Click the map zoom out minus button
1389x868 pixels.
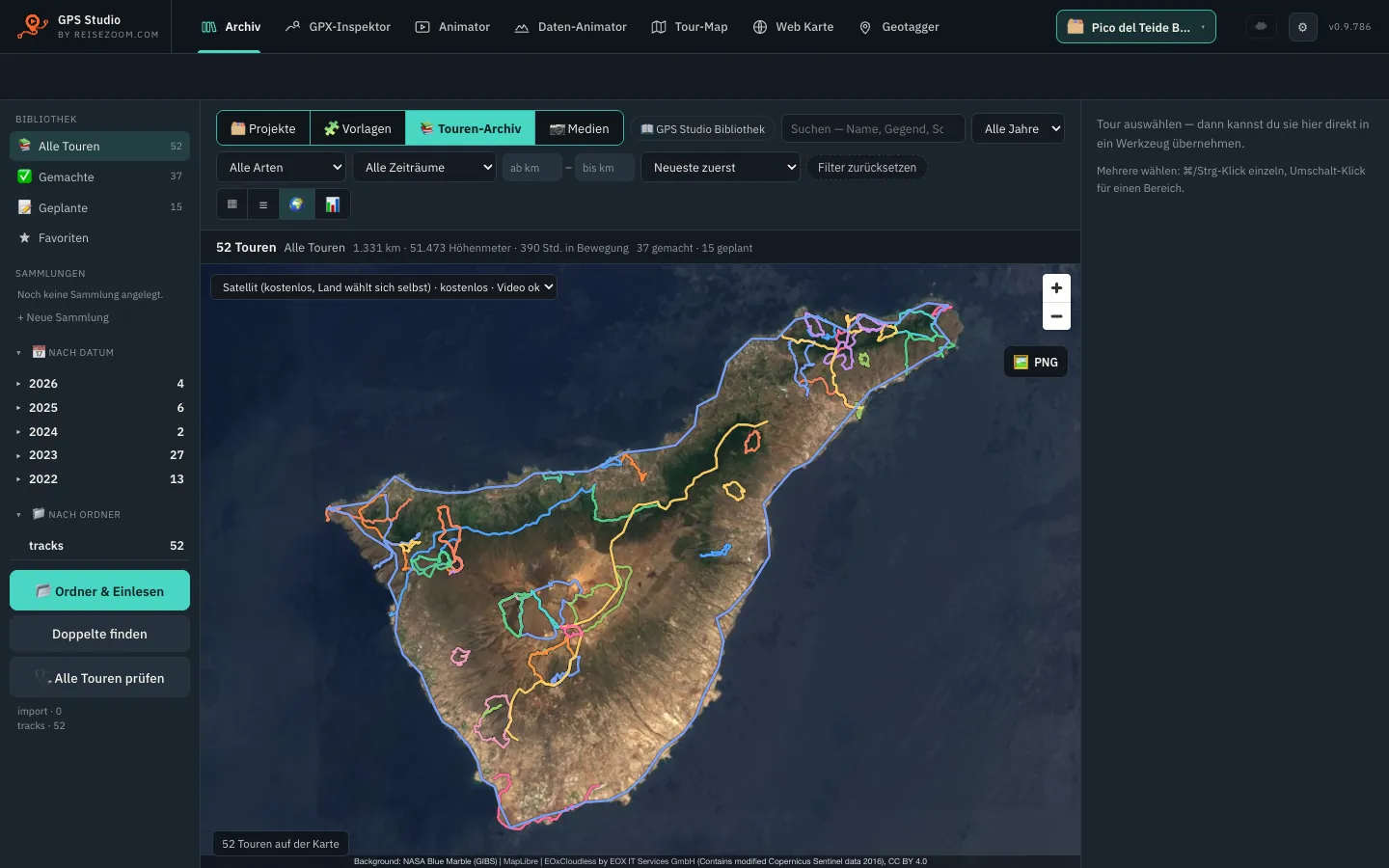[1056, 316]
